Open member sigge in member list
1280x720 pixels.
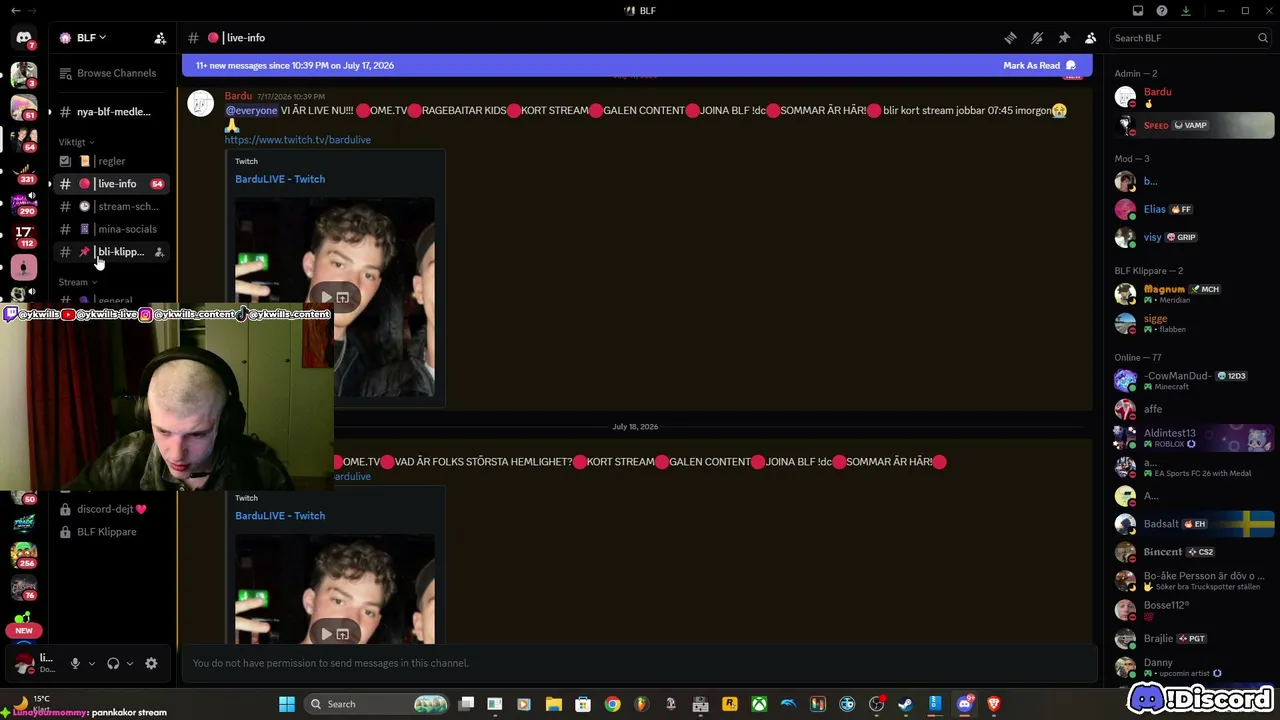click(1194, 323)
